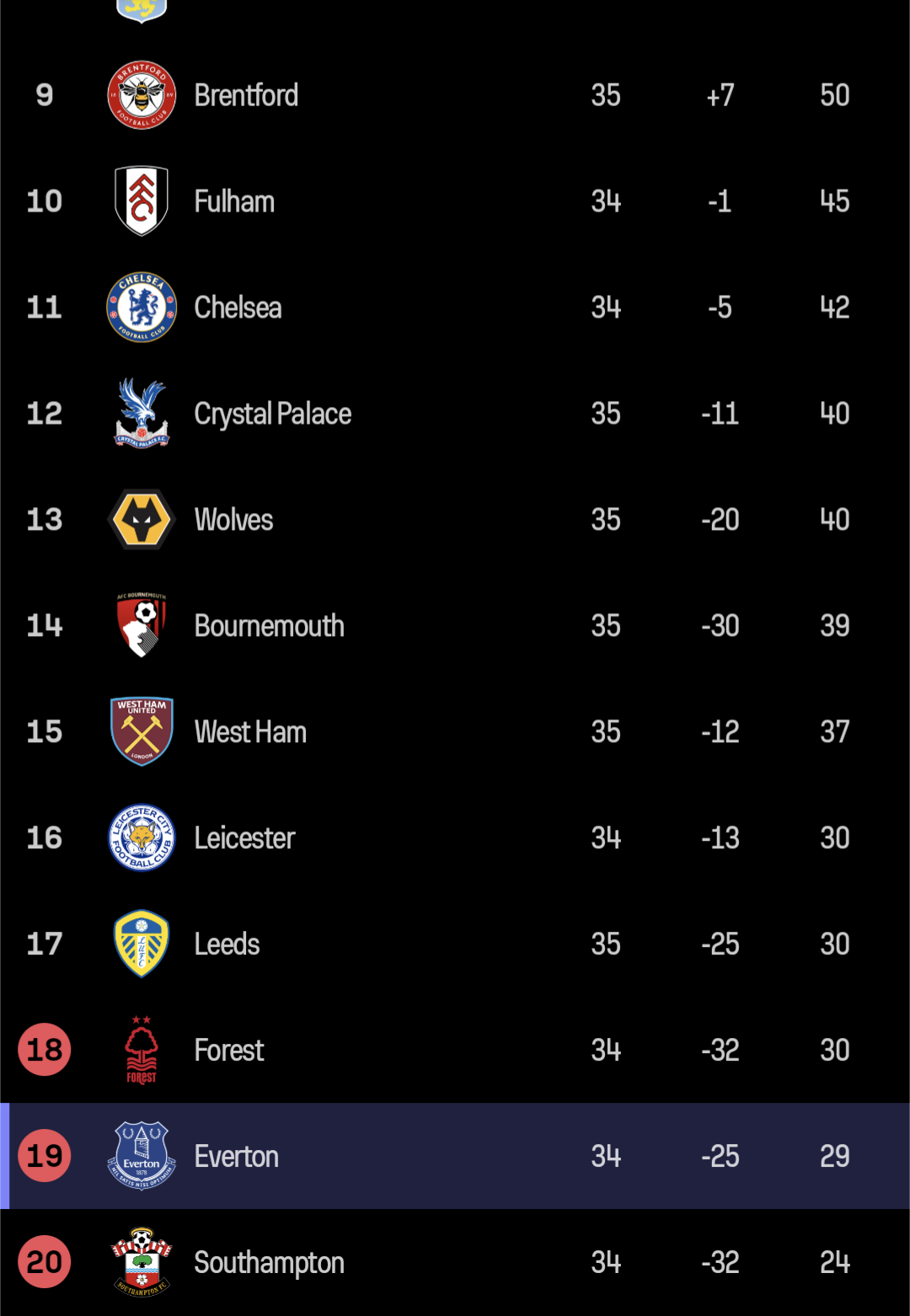This screenshot has height=1316, width=910.
Task: Open the Nottingham Forest tree logo
Action: pyautogui.click(x=142, y=1050)
